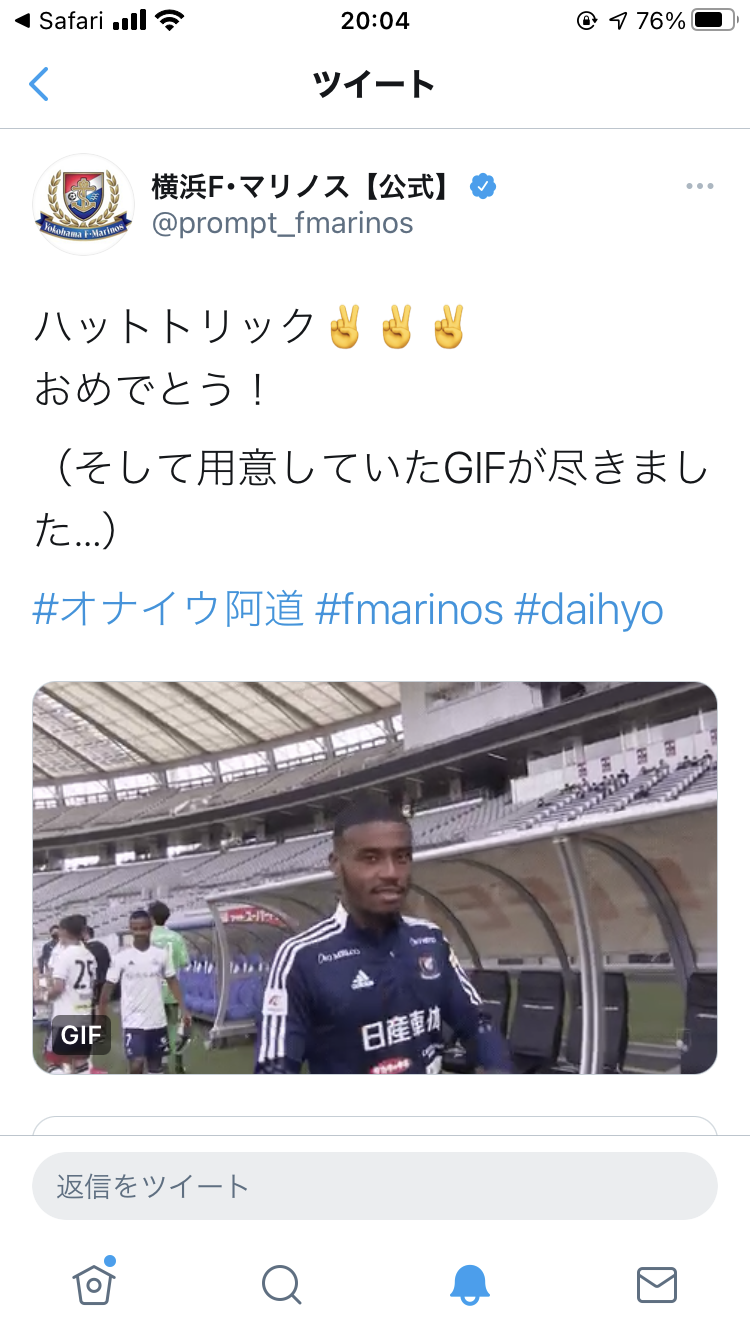Screen dimensions: 750x1334
Task: Open the #daihyo hashtag
Action: (x=588, y=609)
